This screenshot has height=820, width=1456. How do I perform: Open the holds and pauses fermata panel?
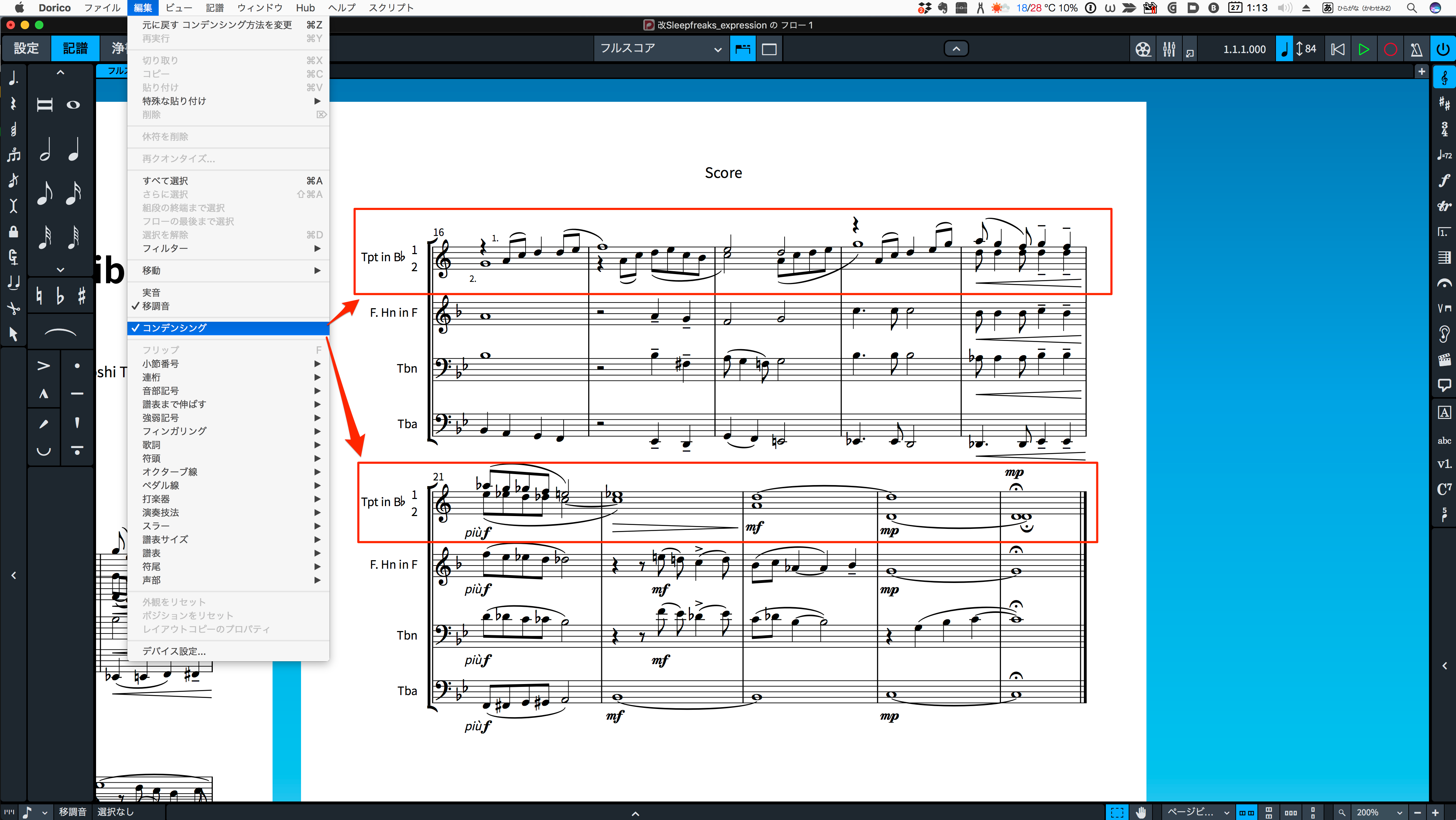point(1444,284)
